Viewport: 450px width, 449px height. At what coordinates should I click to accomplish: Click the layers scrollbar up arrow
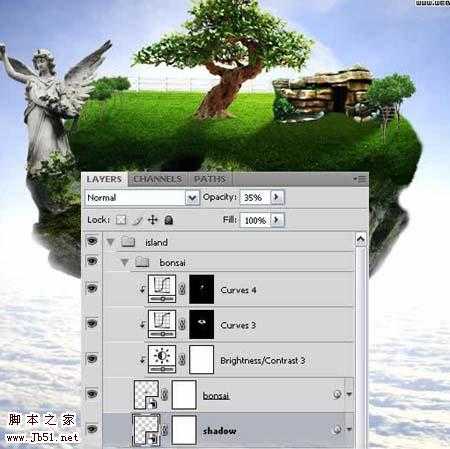coord(360,239)
